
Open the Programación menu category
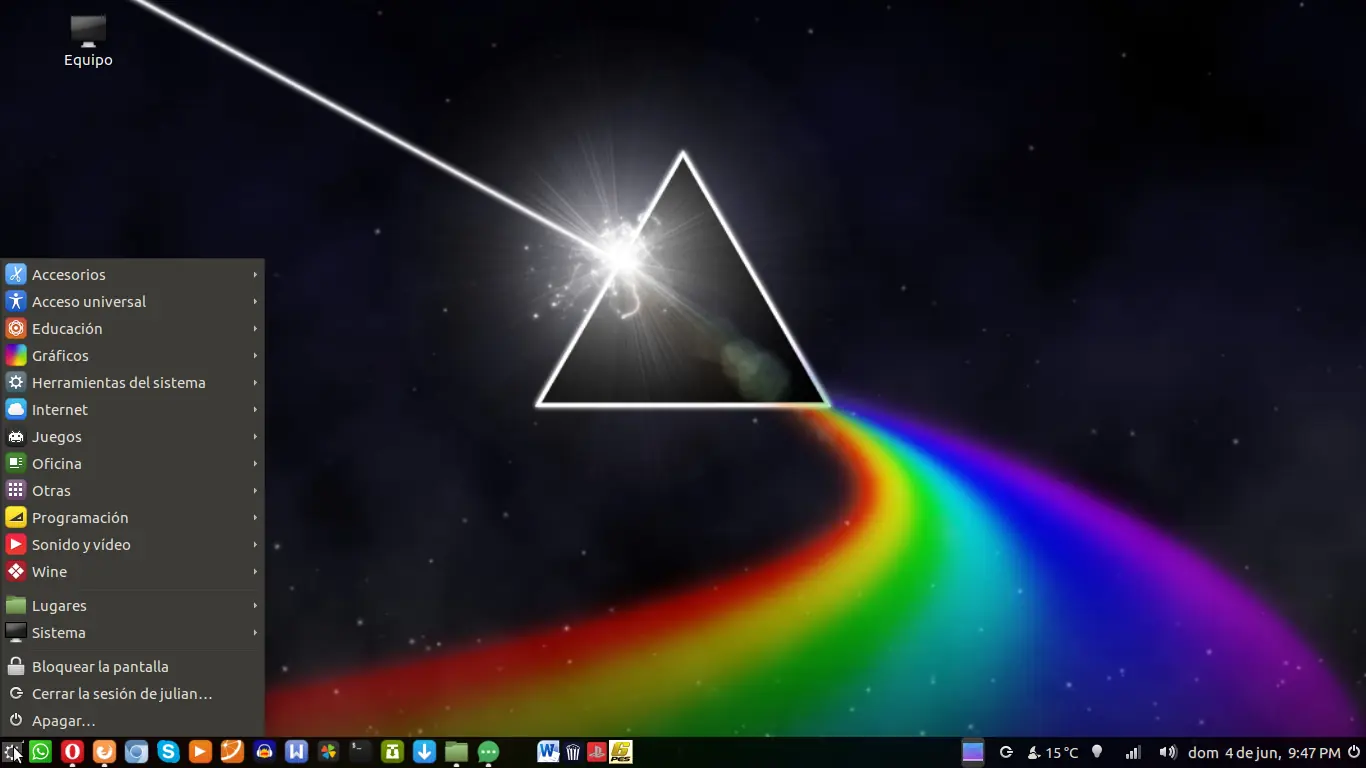coord(132,517)
